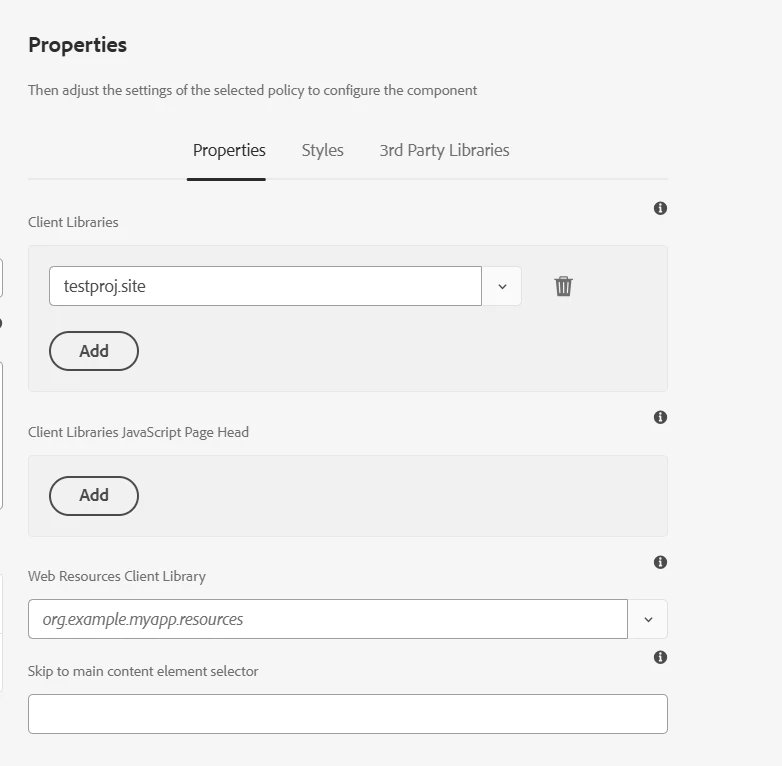The width and height of the screenshot is (782, 766).
Task: Click the Properties panel heading
Action: pyautogui.click(x=77, y=45)
